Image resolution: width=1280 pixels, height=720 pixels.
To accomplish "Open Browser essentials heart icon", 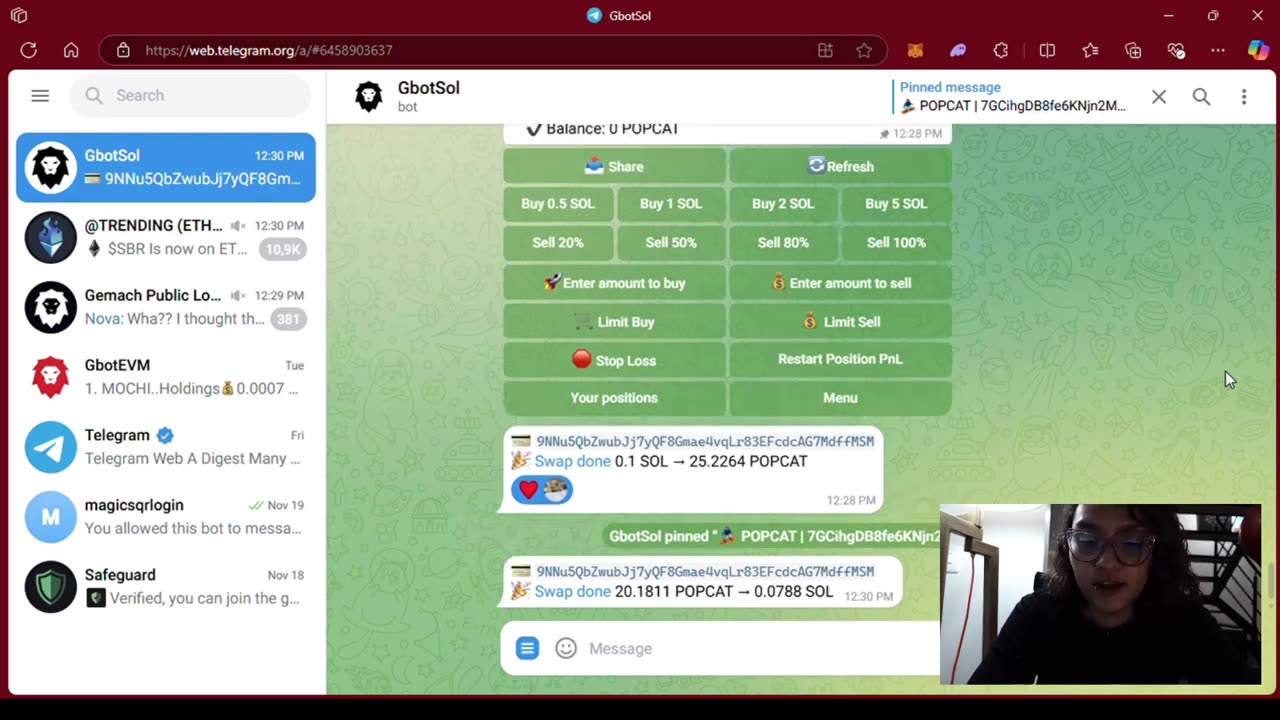I will (x=1176, y=50).
